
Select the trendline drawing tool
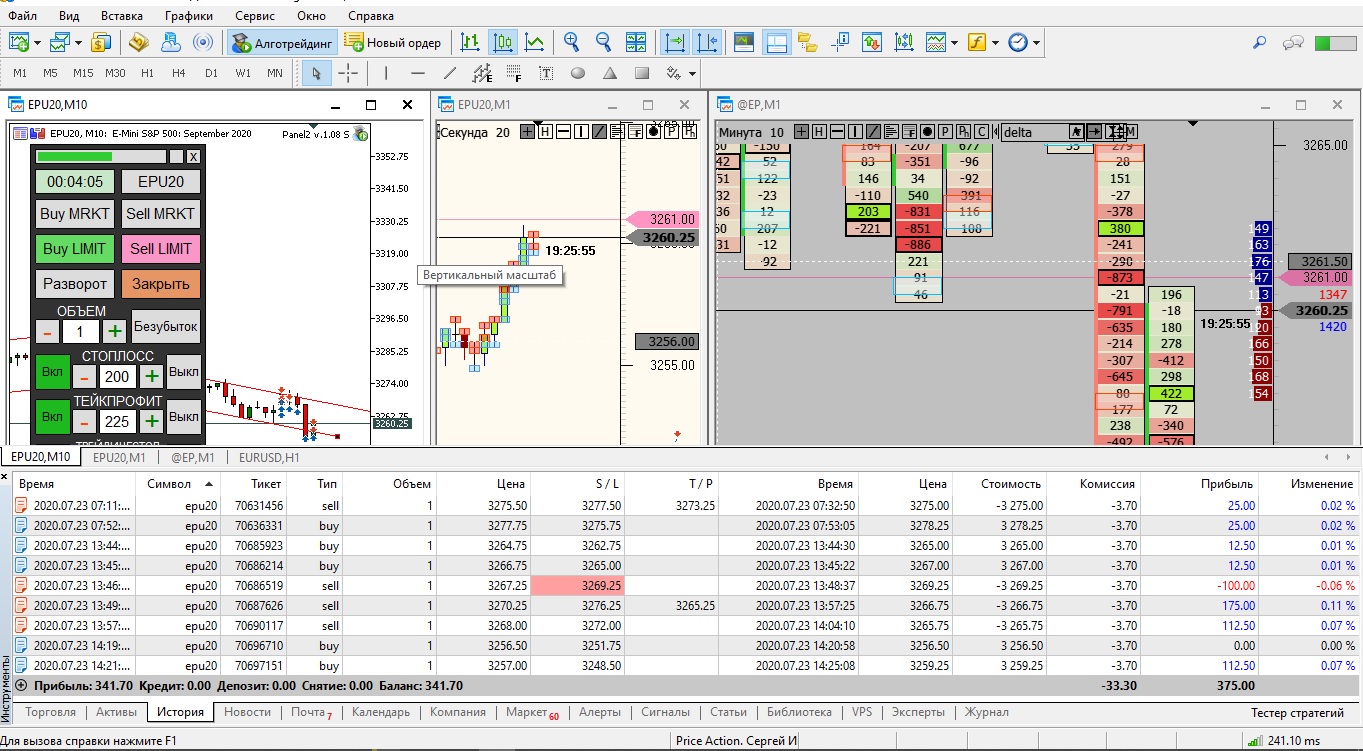[450, 73]
